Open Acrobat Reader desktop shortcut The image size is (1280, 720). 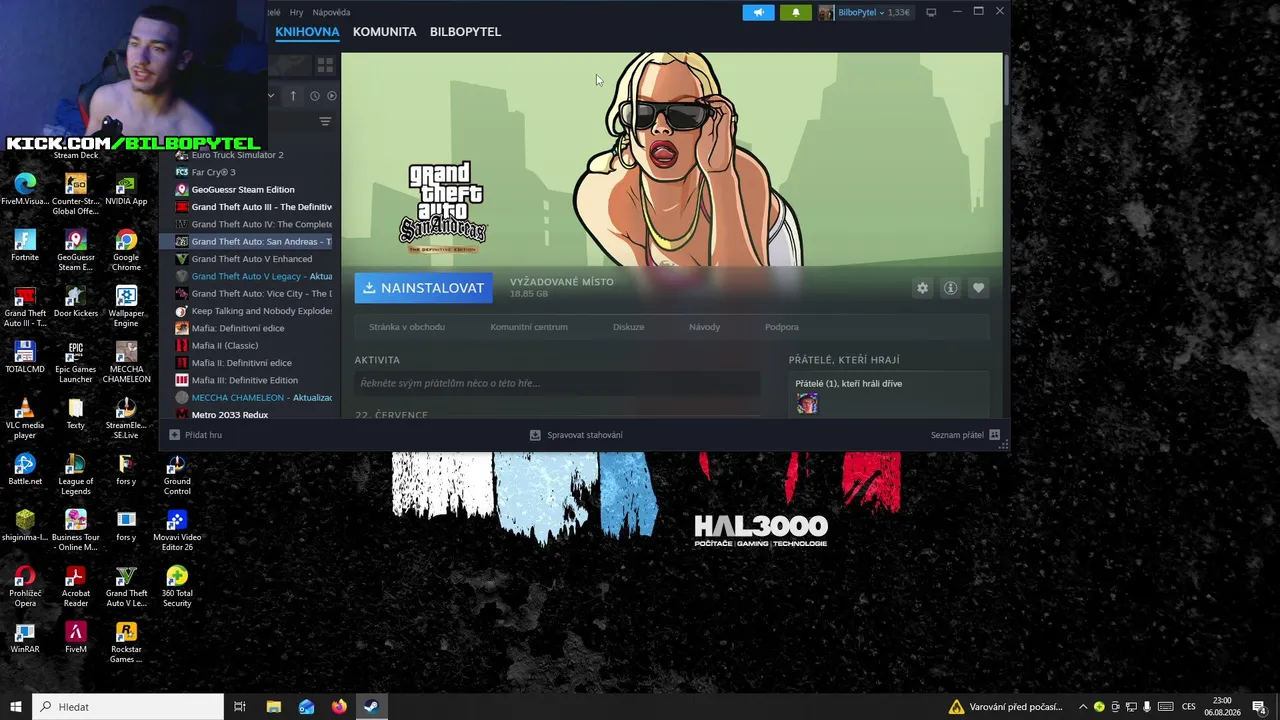pyautogui.click(x=75, y=587)
